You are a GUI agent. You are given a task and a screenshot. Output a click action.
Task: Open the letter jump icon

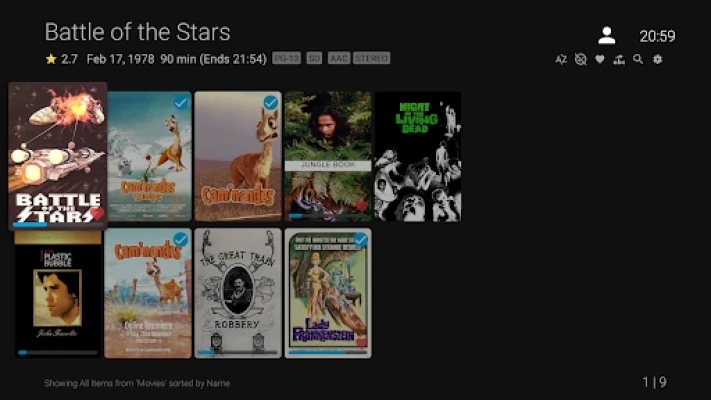click(619, 59)
